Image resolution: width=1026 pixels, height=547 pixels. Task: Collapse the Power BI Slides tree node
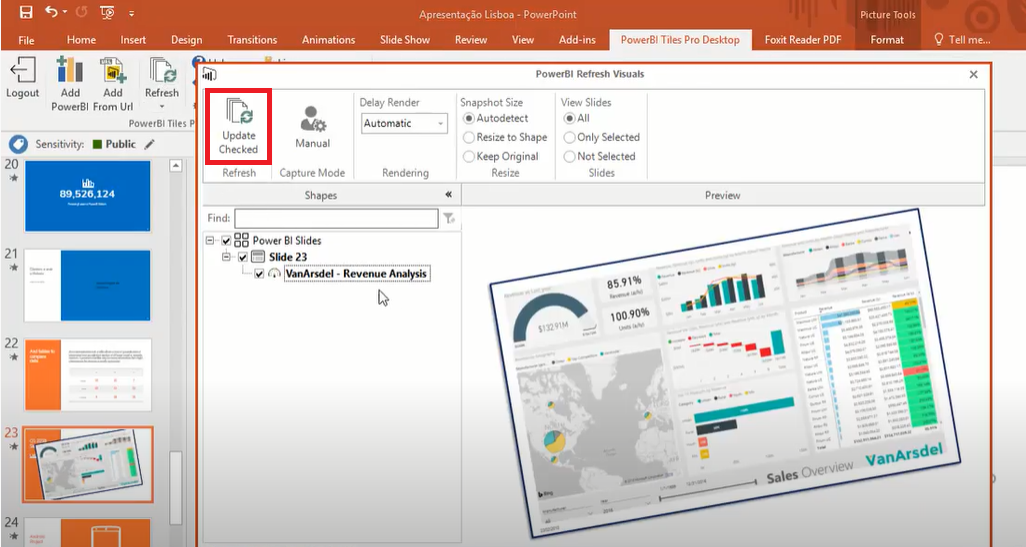click(x=210, y=240)
